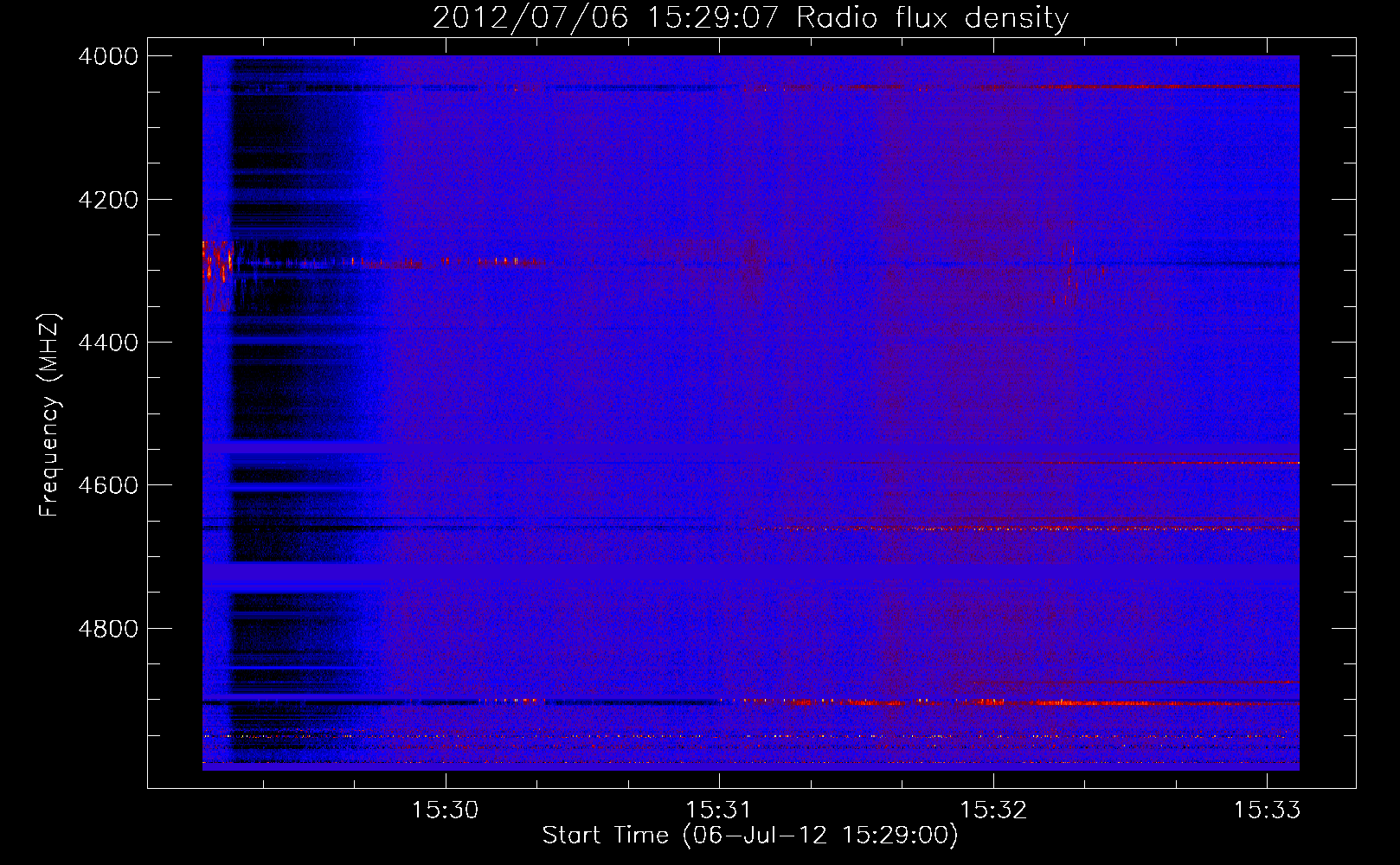Select the 4200 frequency tick label
The width and height of the screenshot is (1400, 865).
pyautogui.click(x=107, y=200)
